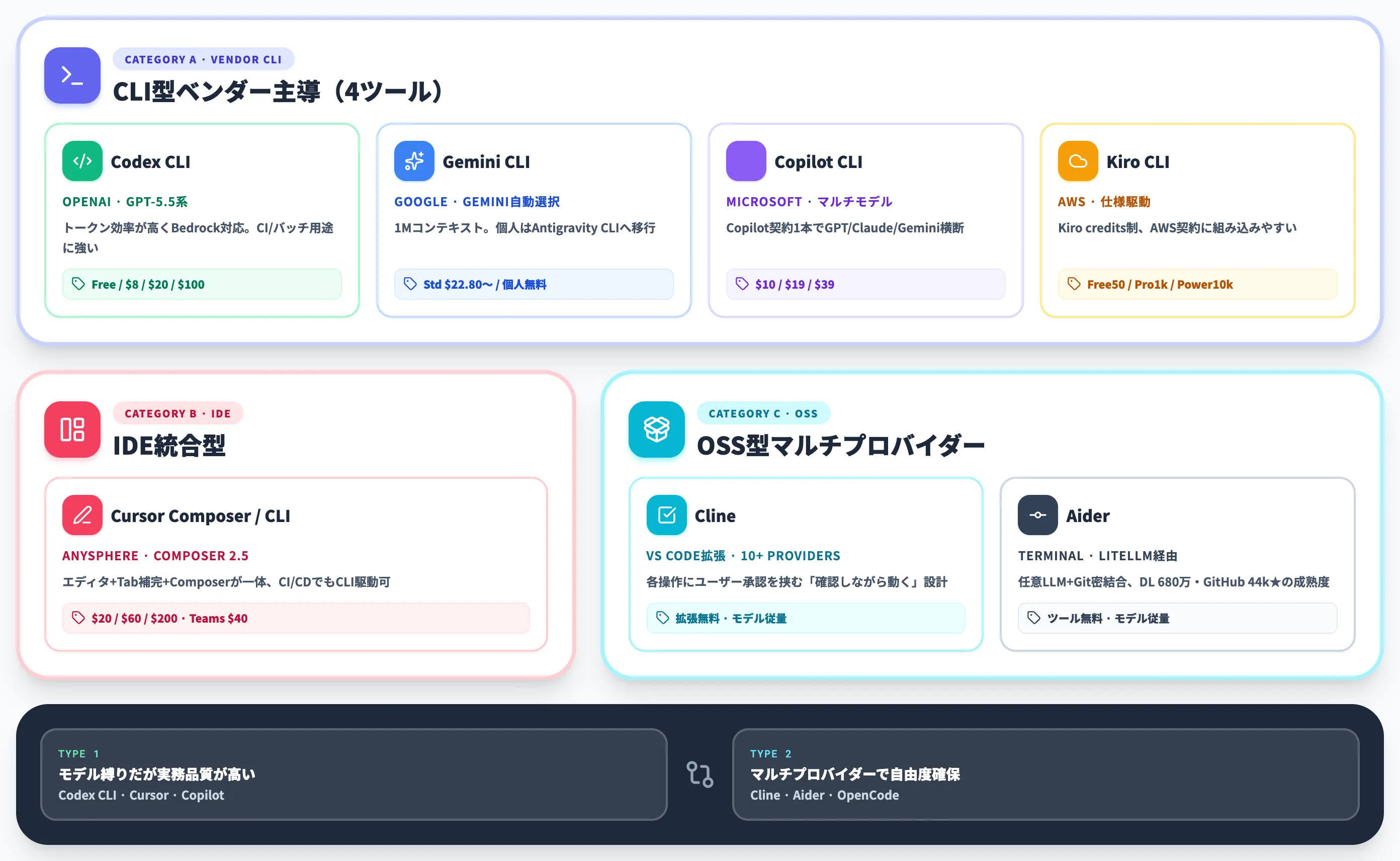Click the Copilot CLI card title
1400x861 pixels.
click(818, 162)
